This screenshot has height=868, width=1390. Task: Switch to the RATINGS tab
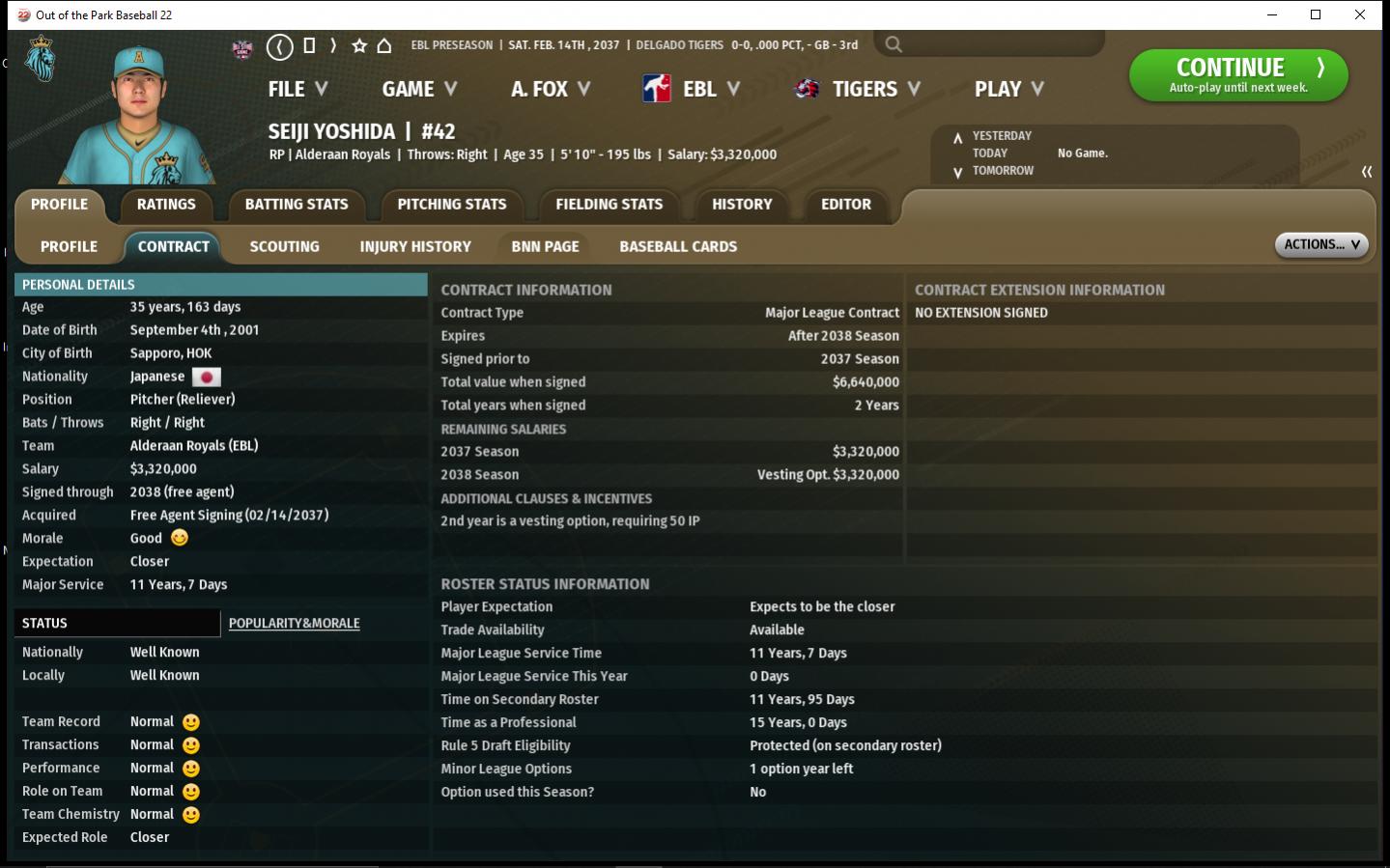tap(166, 205)
